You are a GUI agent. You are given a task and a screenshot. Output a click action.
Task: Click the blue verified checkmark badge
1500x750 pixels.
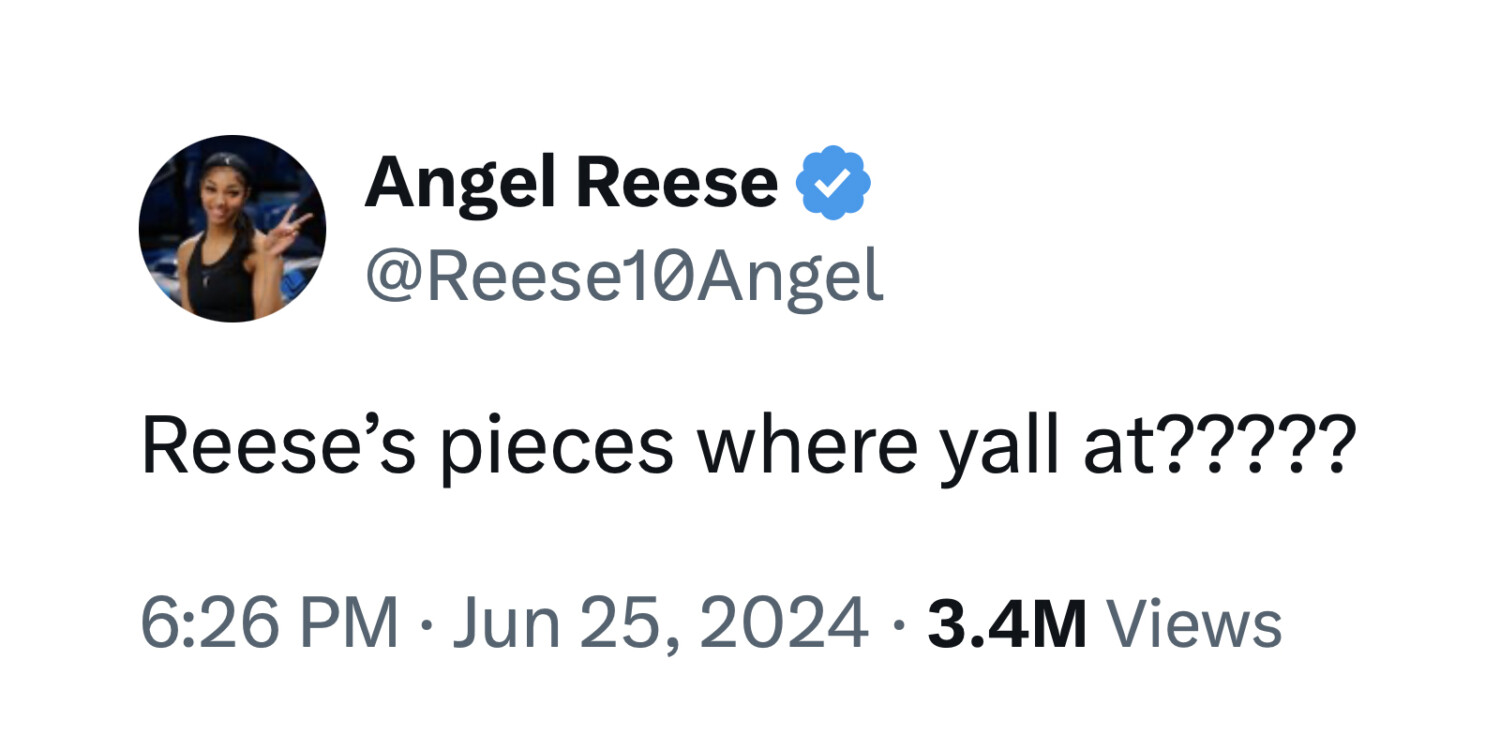tap(832, 183)
